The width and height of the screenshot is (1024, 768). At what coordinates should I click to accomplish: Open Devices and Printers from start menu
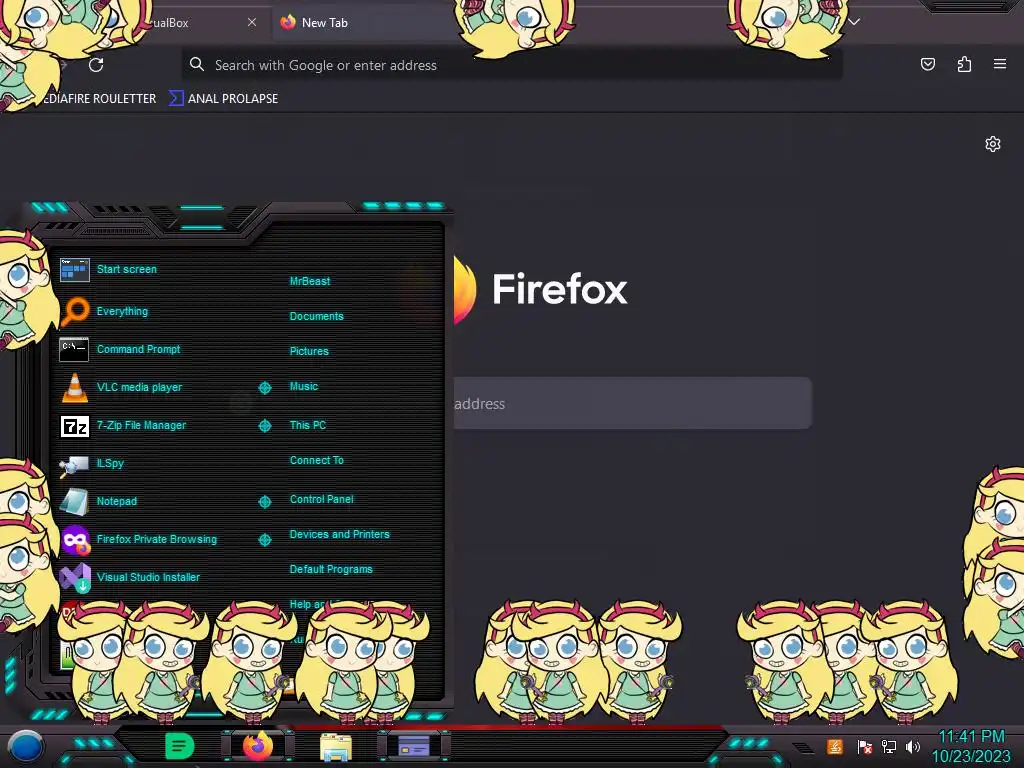coord(339,534)
